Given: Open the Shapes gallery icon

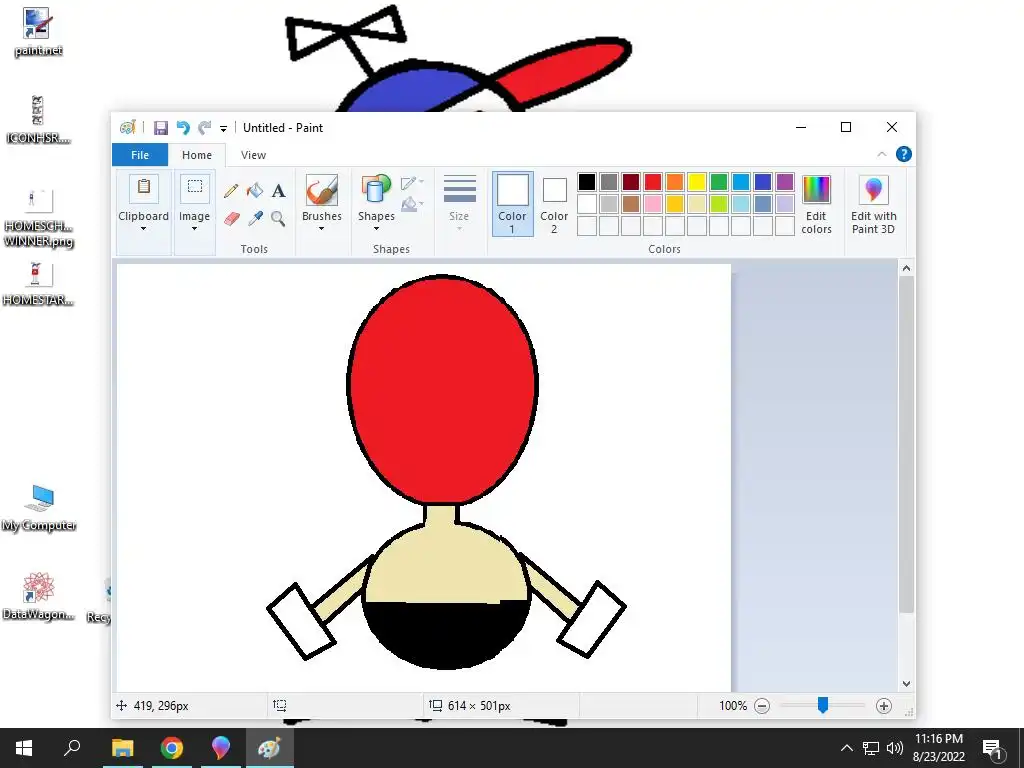Looking at the screenshot, I should pyautogui.click(x=376, y=190).
